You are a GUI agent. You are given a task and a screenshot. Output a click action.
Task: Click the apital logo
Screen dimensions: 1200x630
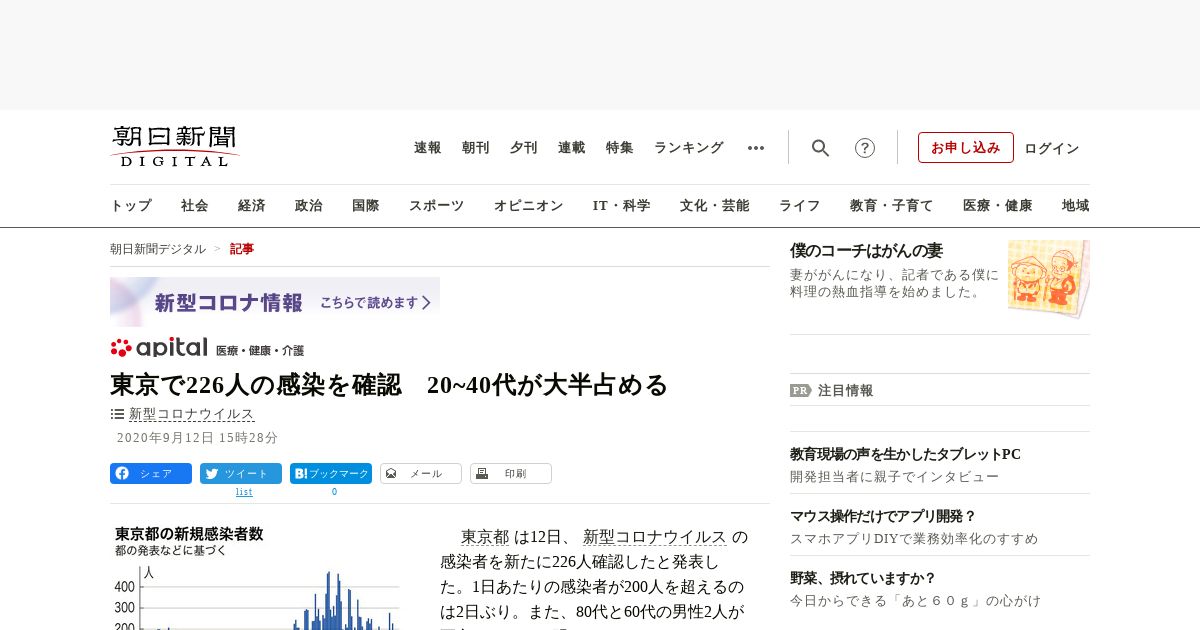[159, 347]
